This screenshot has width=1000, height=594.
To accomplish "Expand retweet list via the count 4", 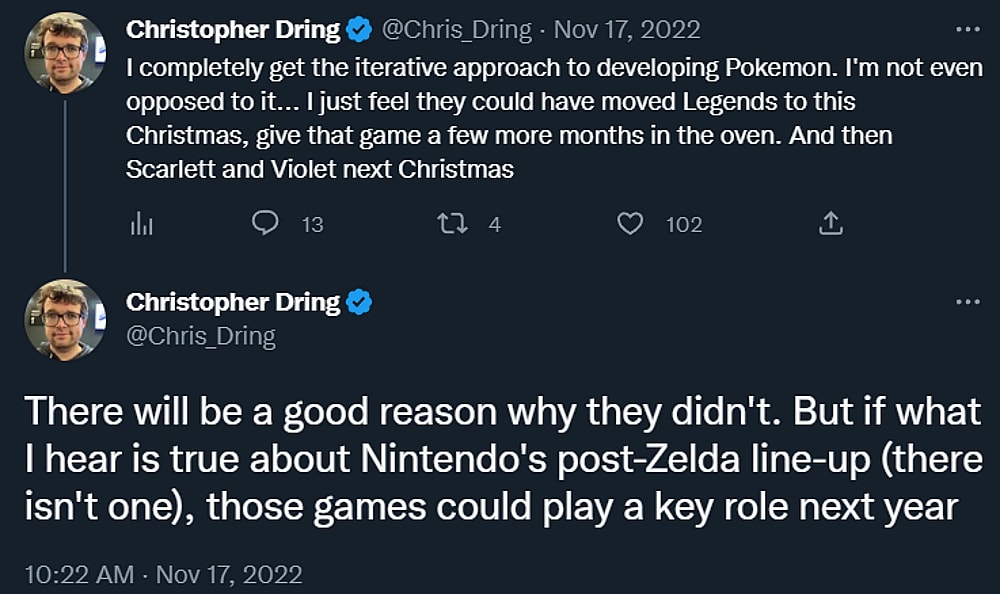I will click(x=494, y=224).
